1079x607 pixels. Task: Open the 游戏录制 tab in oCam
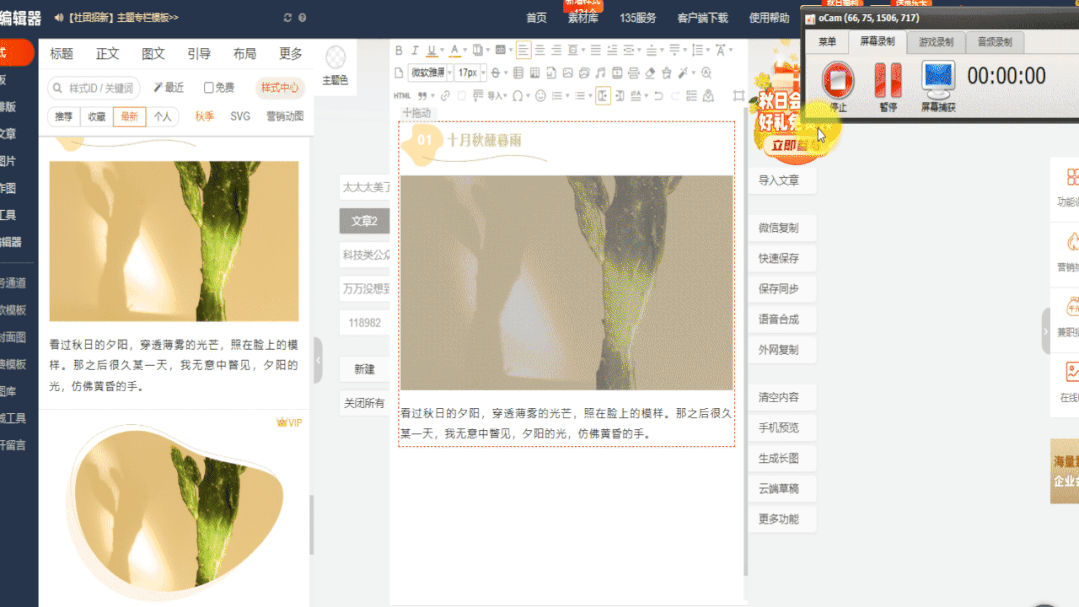coord(936,41)
